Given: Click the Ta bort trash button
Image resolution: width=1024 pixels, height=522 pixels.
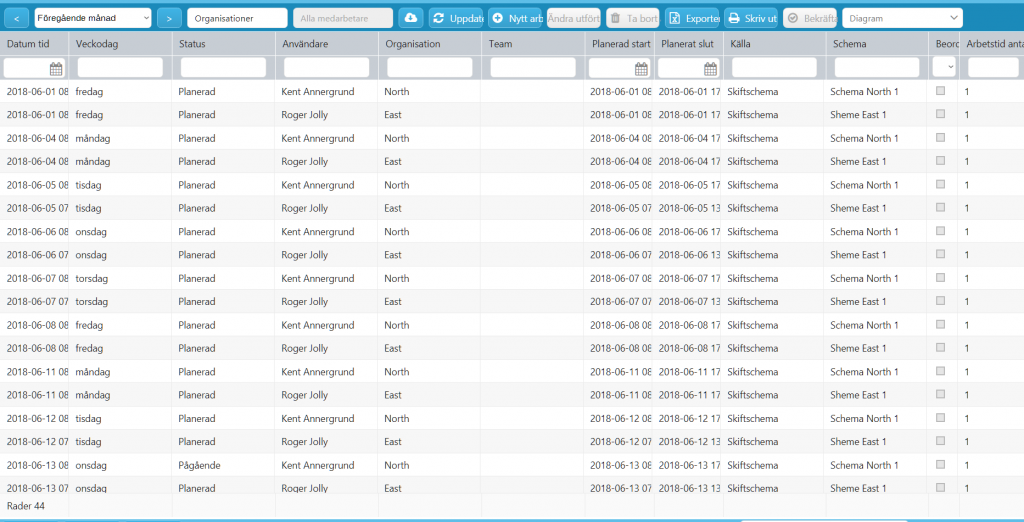Looking at the screenshot, I should [633, 18].
